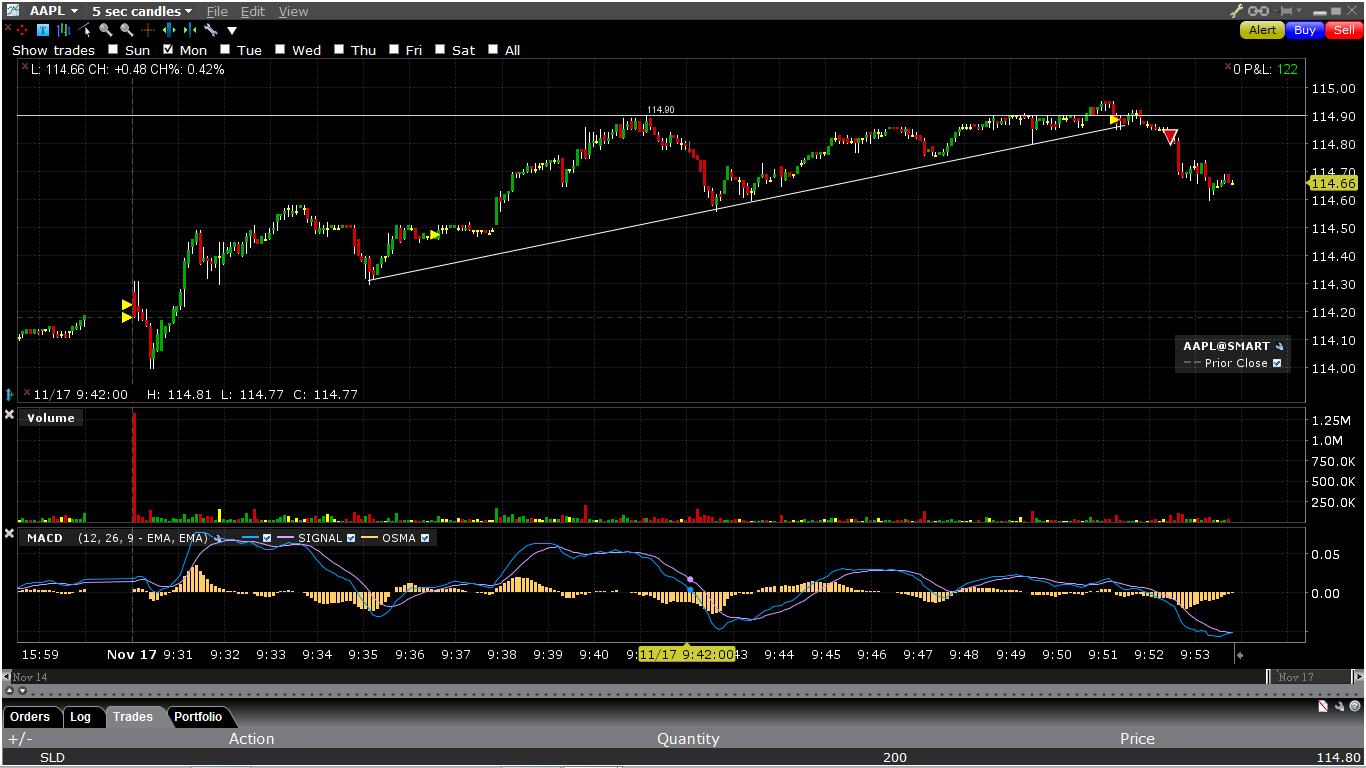Image resolution: width=1366 pixels, height=768 pixels.
Task: Click the chart application icon in title bar
Action: [x=11, y=10]
